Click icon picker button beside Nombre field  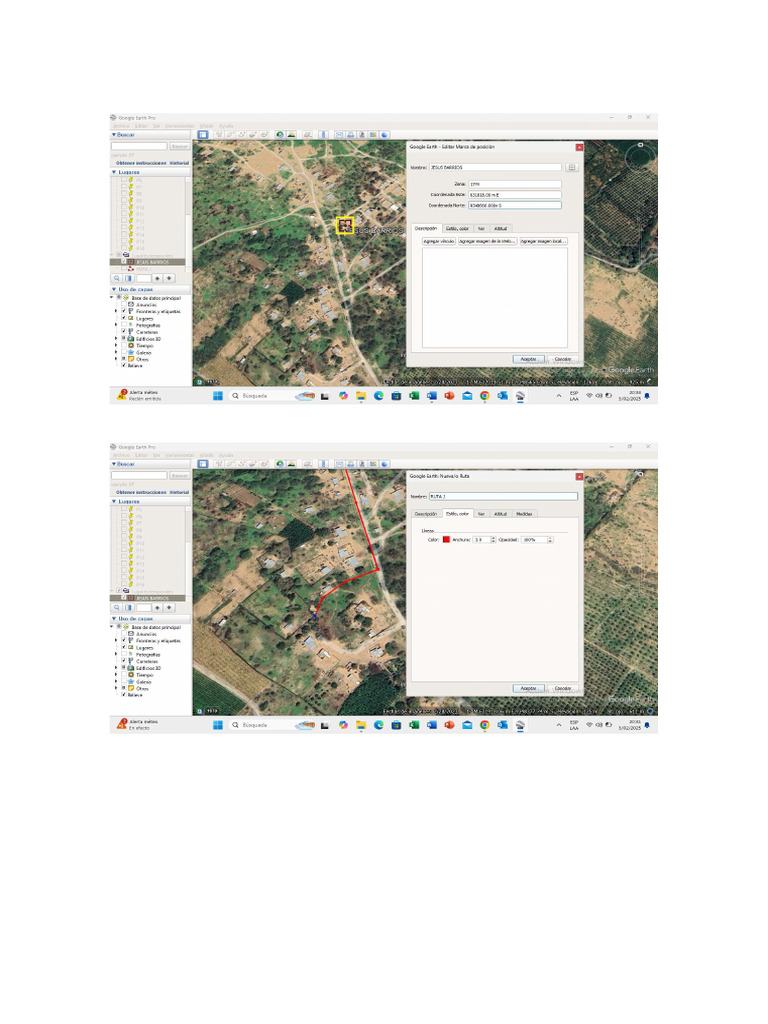571,168
